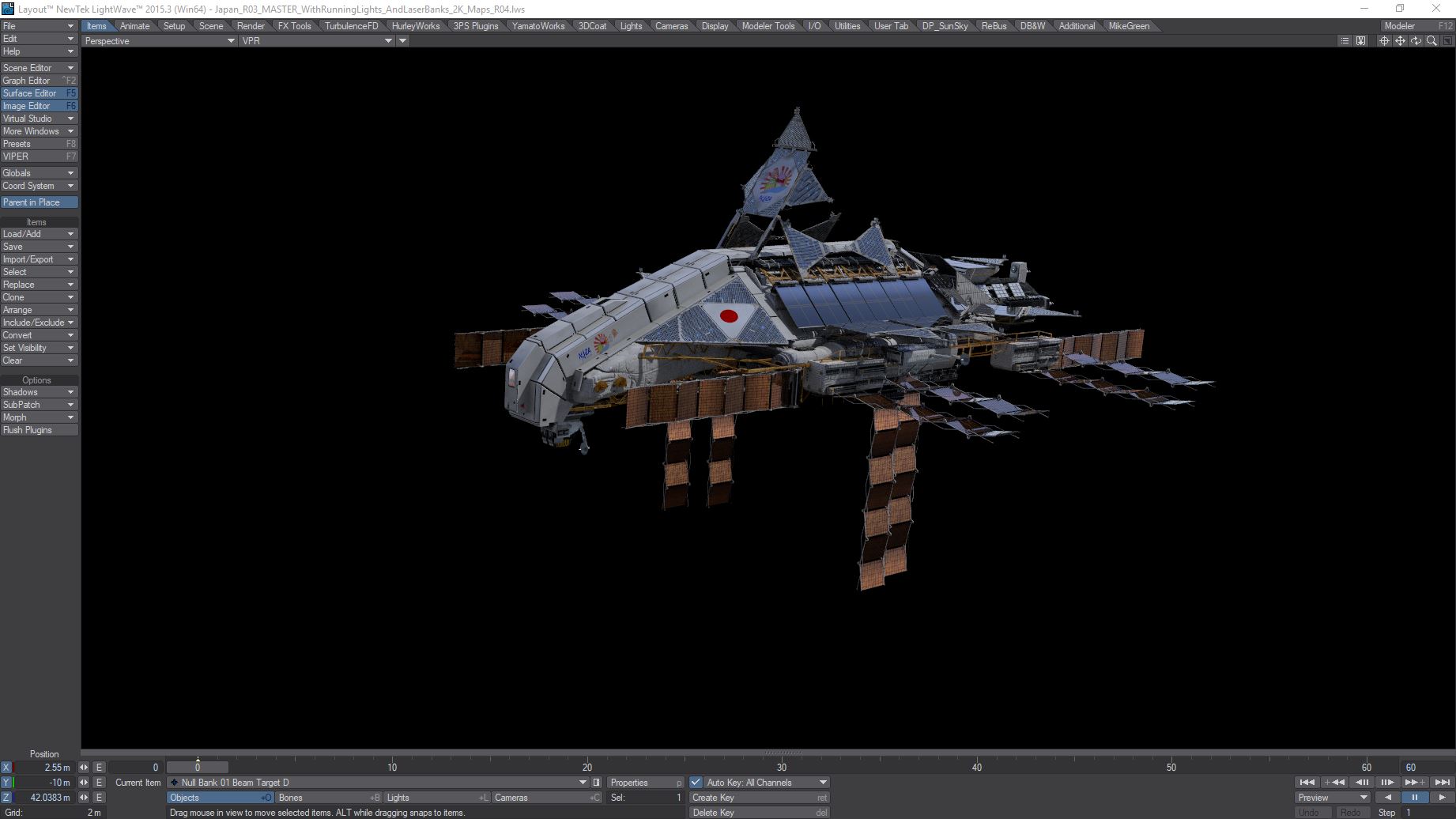Click the viewport zoom magnifier icon
Image resolution: width=1456 pixels, height=819 pixels.
tap(1431, 41)
